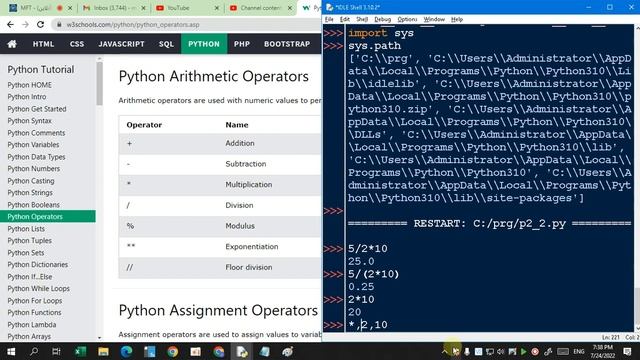640x360 pixels.
Task: Open the File menu in IDLE Shell
Action: [x=329, y=19]
